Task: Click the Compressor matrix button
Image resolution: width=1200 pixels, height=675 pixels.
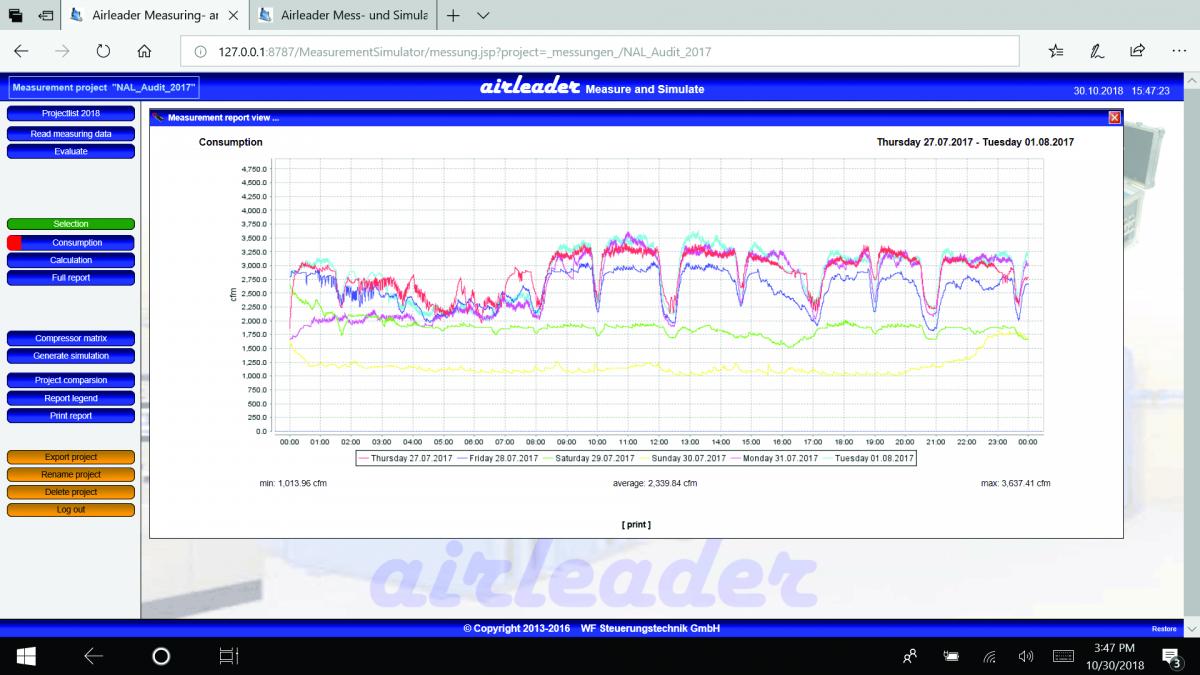Action: click(x=71, y=339)
